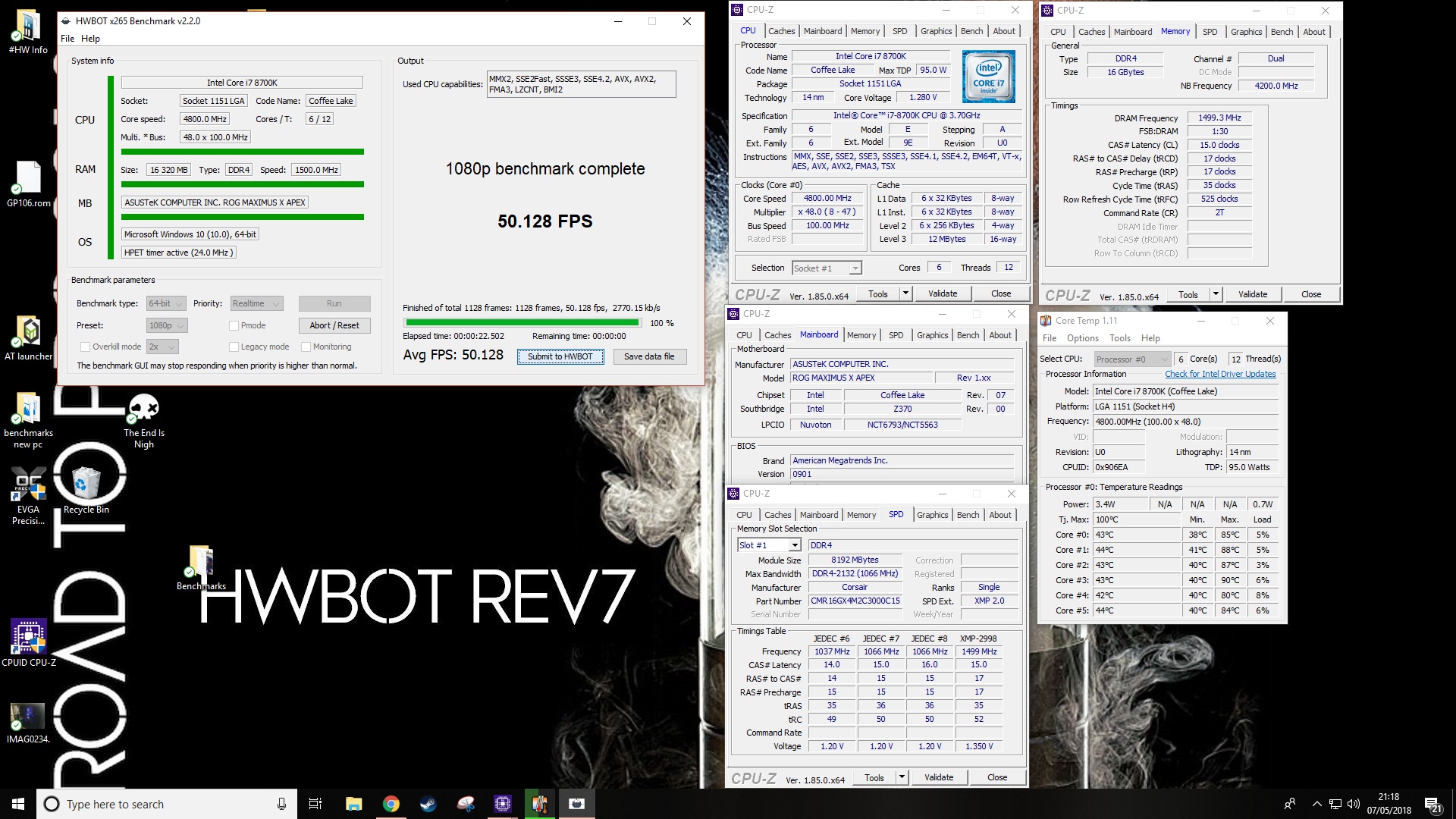Launch AT launcher desktop shortcut
Screen dimensions: 1456x819
[28, 338]
